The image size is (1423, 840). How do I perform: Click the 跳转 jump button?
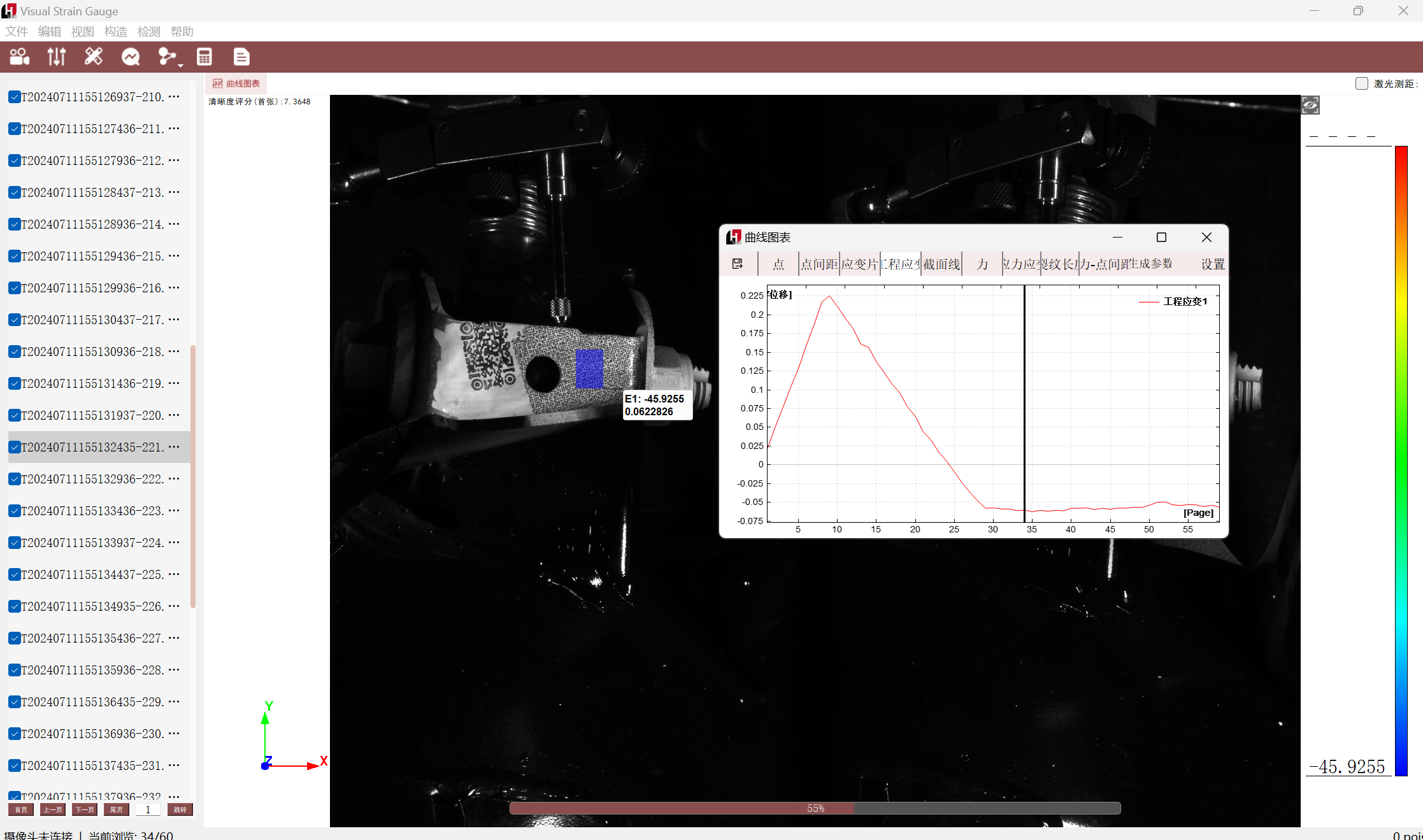(180, 809)
